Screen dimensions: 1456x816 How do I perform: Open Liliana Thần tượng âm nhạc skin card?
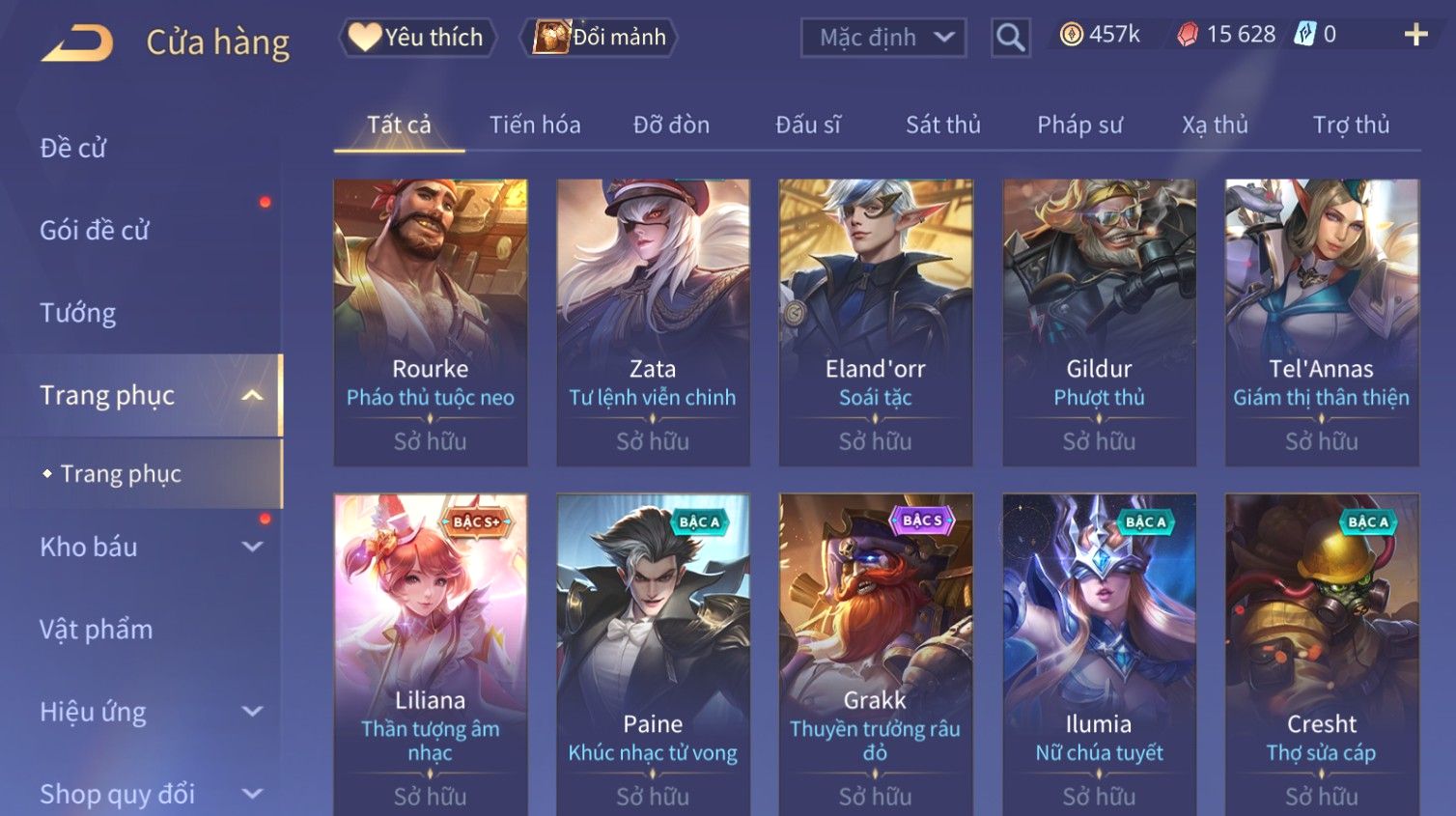(431, 655)
